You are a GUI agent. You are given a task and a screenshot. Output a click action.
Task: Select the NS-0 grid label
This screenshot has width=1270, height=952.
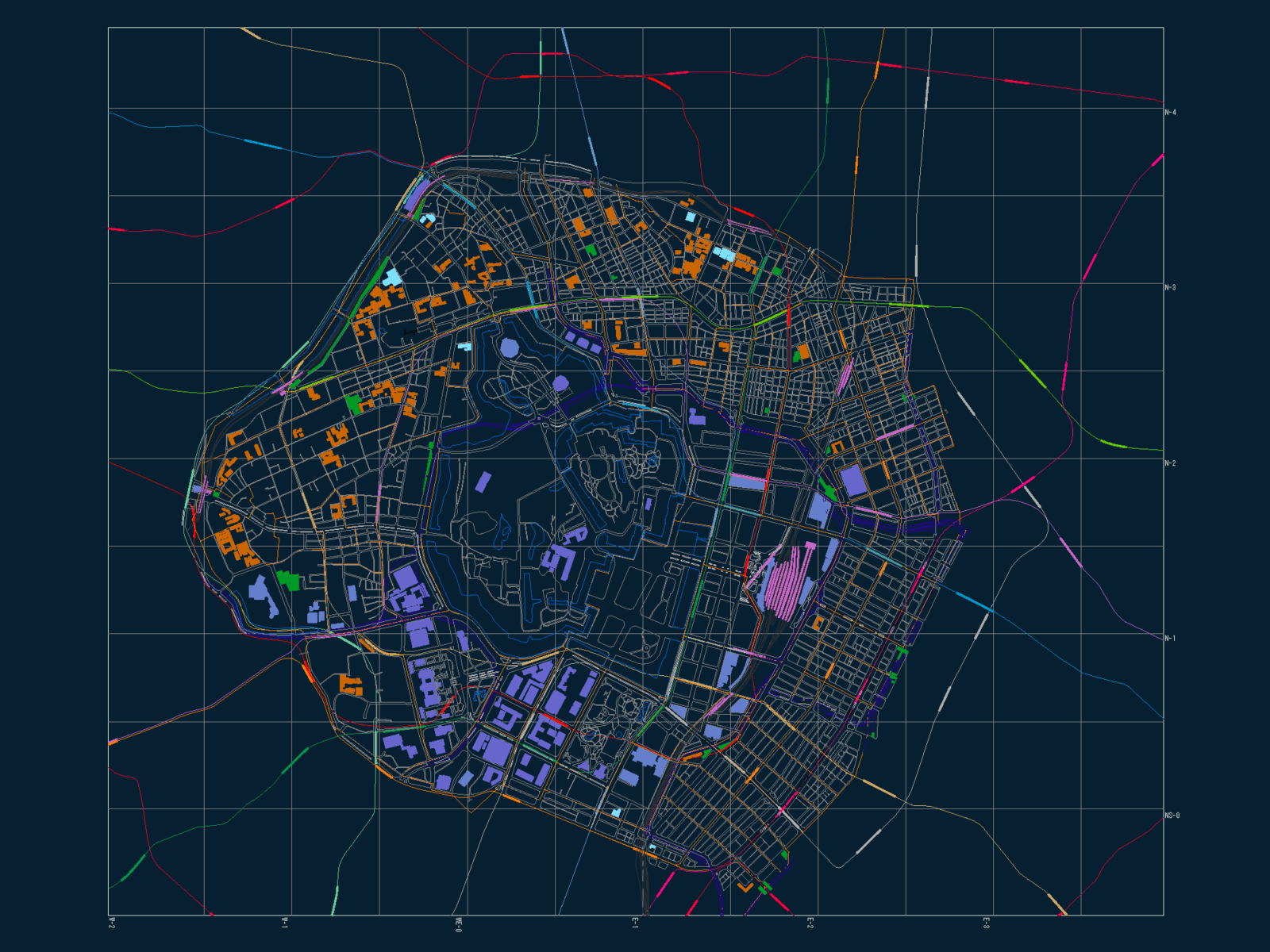[1172, 816]
